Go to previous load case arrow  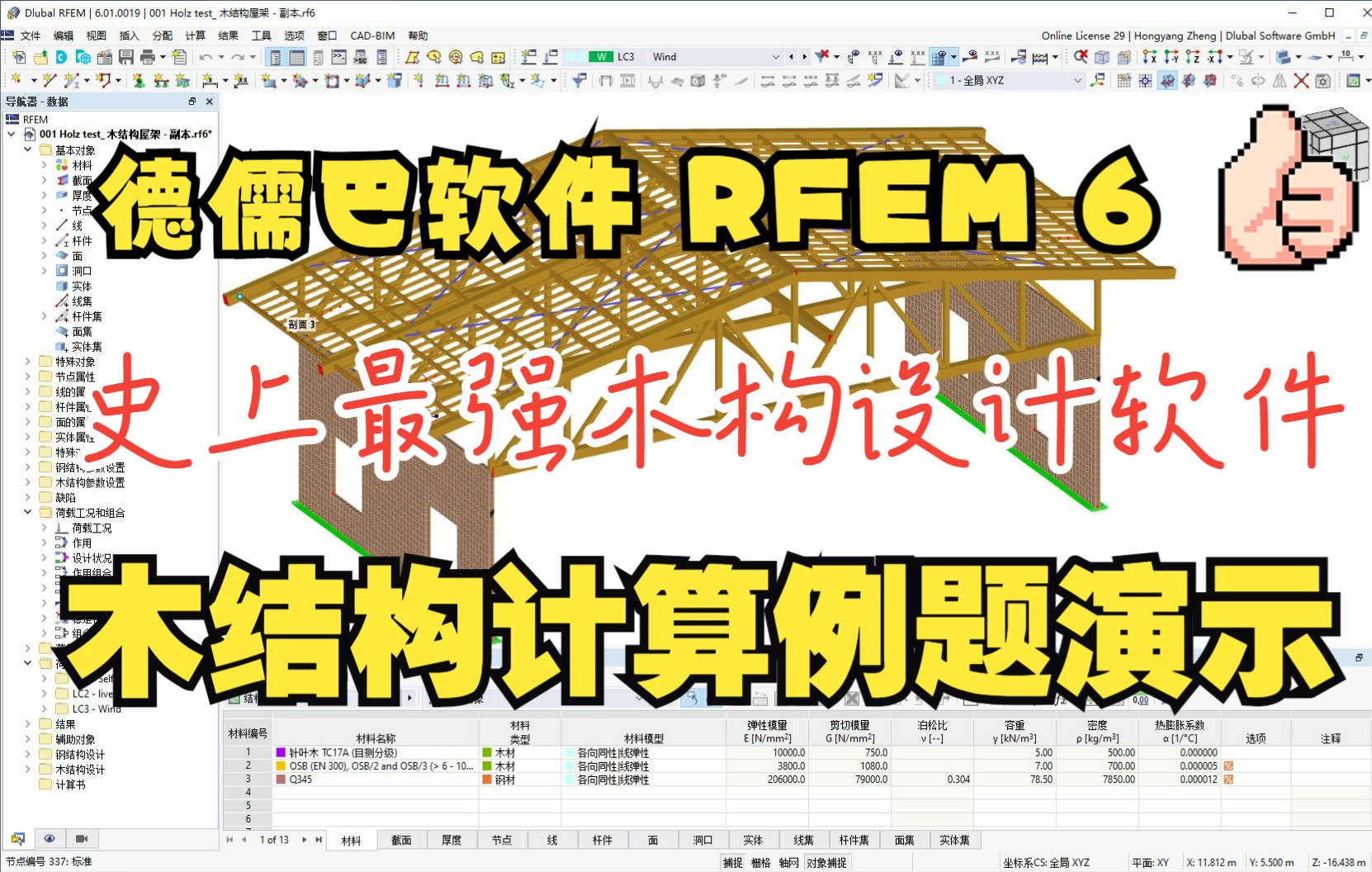791,57
